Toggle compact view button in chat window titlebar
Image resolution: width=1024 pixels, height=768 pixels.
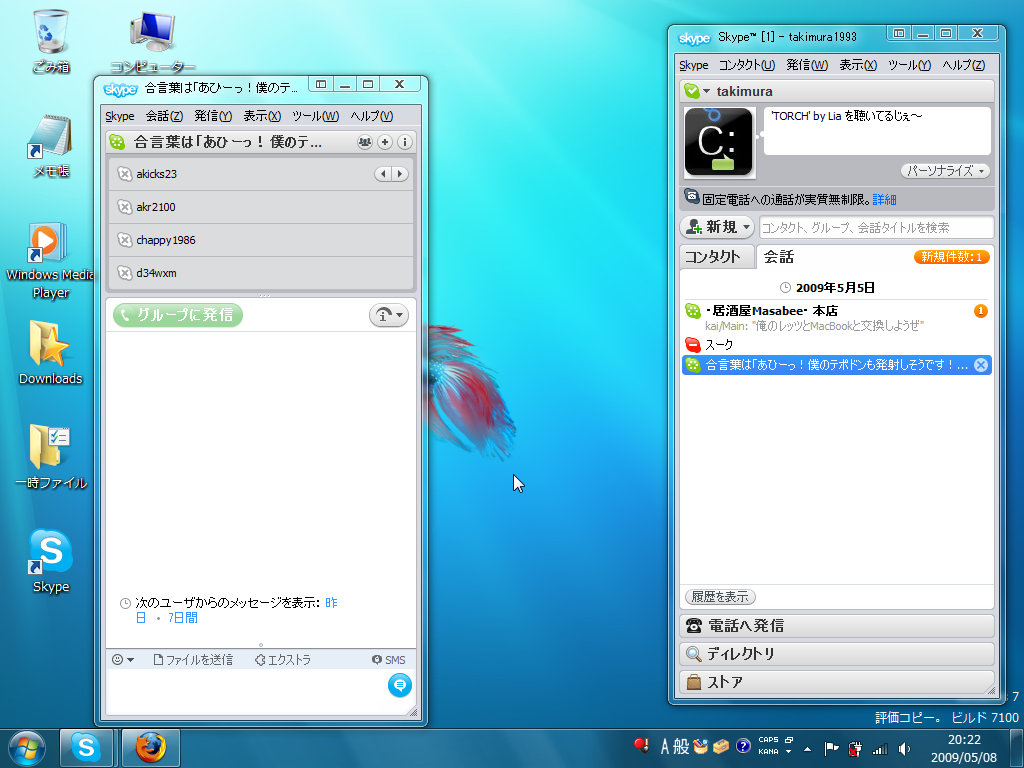tap(321, 84)
